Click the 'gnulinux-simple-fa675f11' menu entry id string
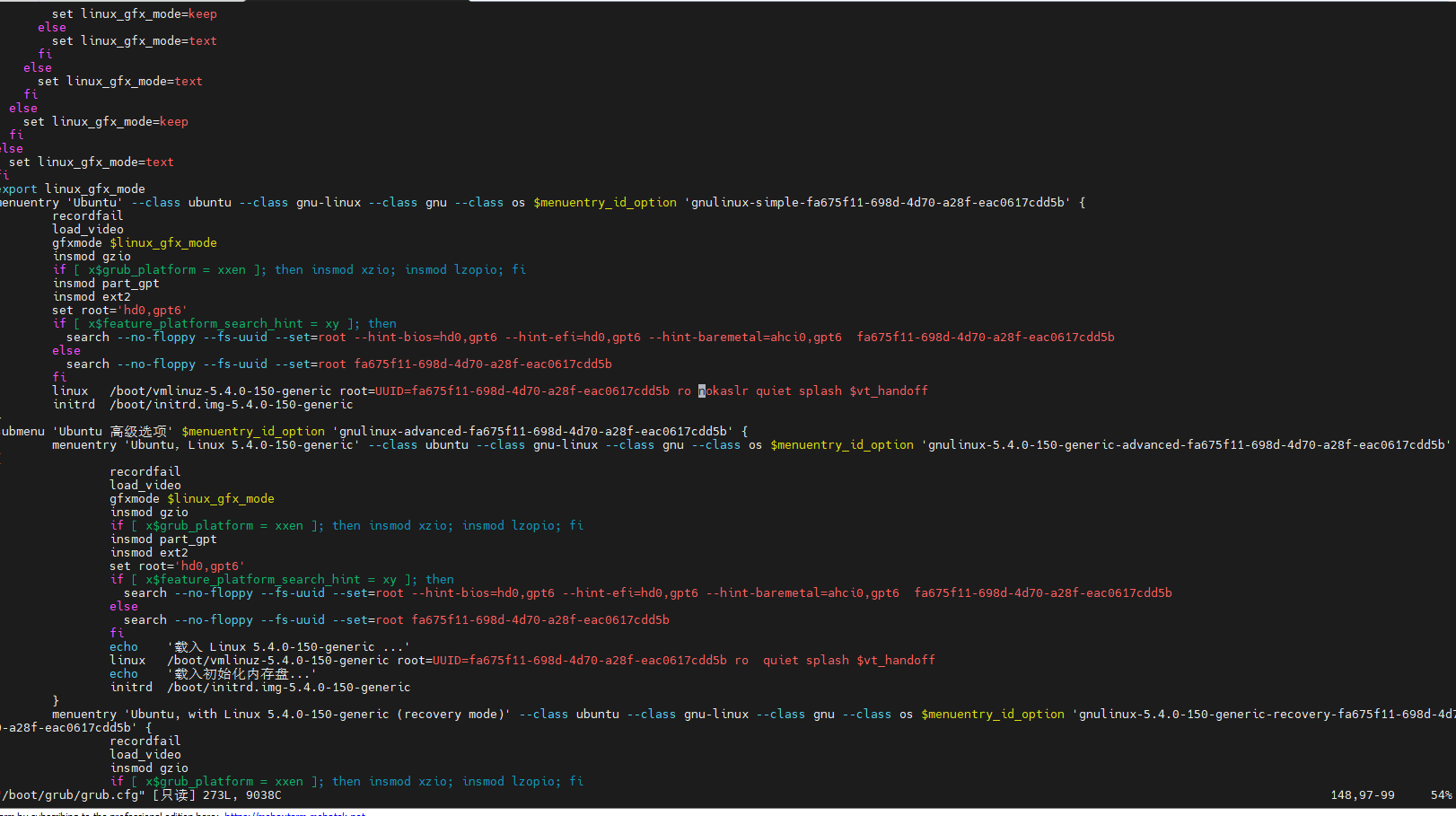 pos(878,203)
